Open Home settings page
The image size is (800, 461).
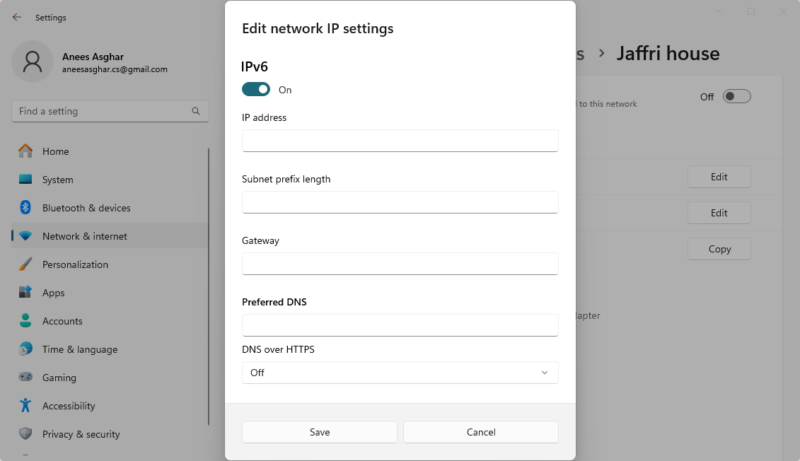(110, 151)
